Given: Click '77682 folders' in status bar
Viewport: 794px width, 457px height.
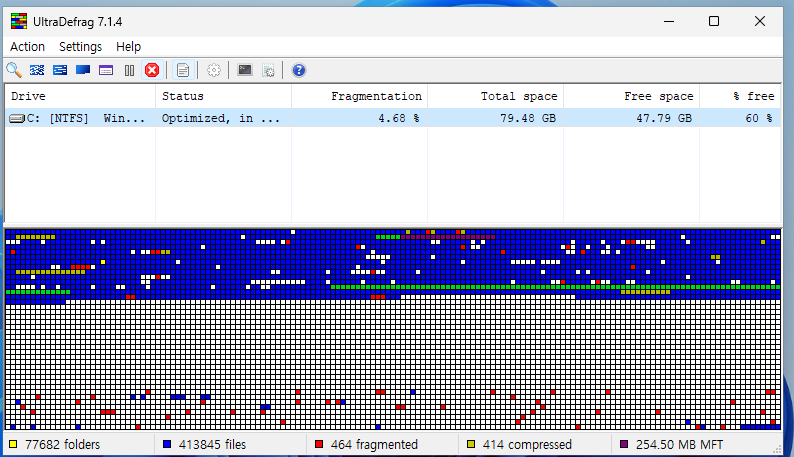Looking at the screenshot, I should (x=62, y=445).
